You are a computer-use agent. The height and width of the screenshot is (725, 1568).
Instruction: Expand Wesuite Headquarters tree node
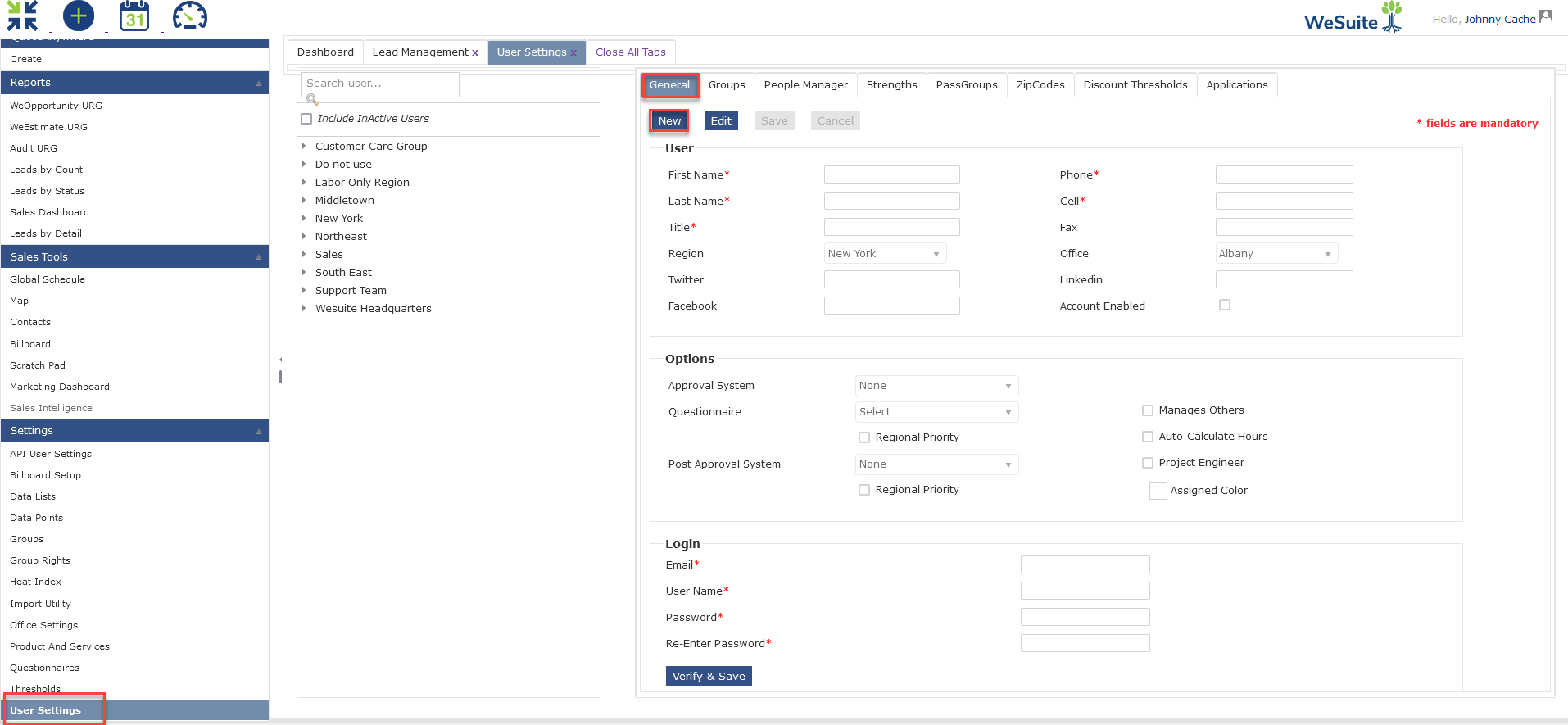tap(304, 308)
